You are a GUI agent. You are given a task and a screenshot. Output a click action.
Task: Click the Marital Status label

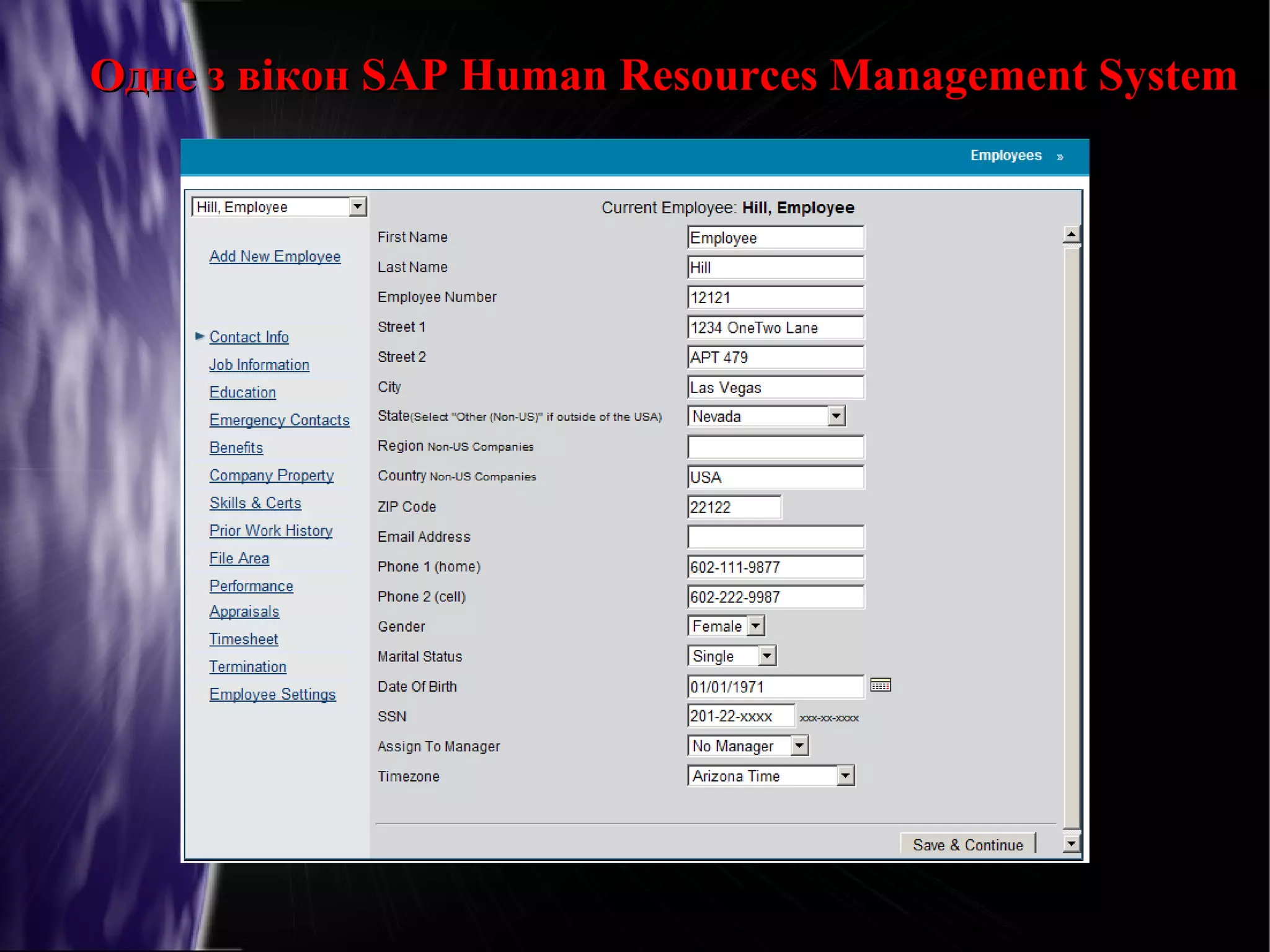pyautogui.click(x=420, y=656)
